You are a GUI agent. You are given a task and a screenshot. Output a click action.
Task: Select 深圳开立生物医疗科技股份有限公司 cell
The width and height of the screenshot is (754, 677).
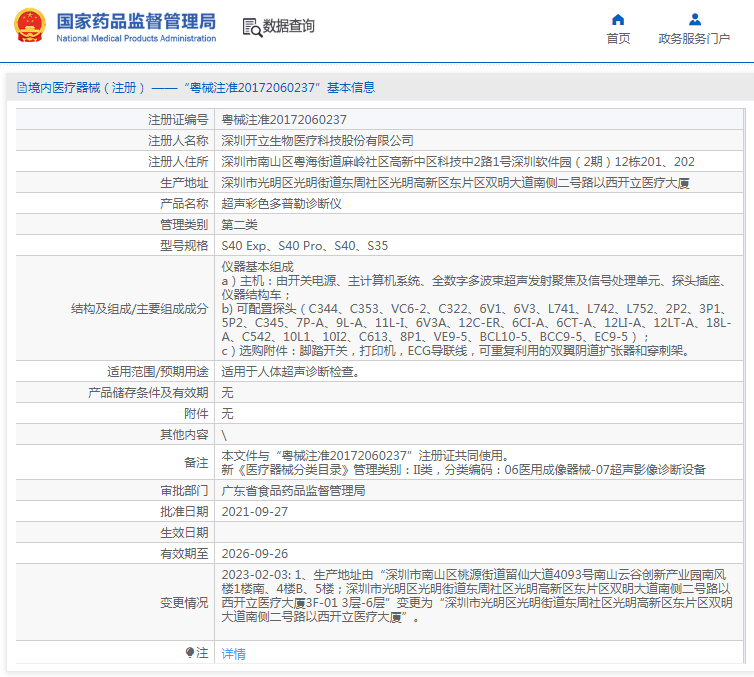(317, 141)
